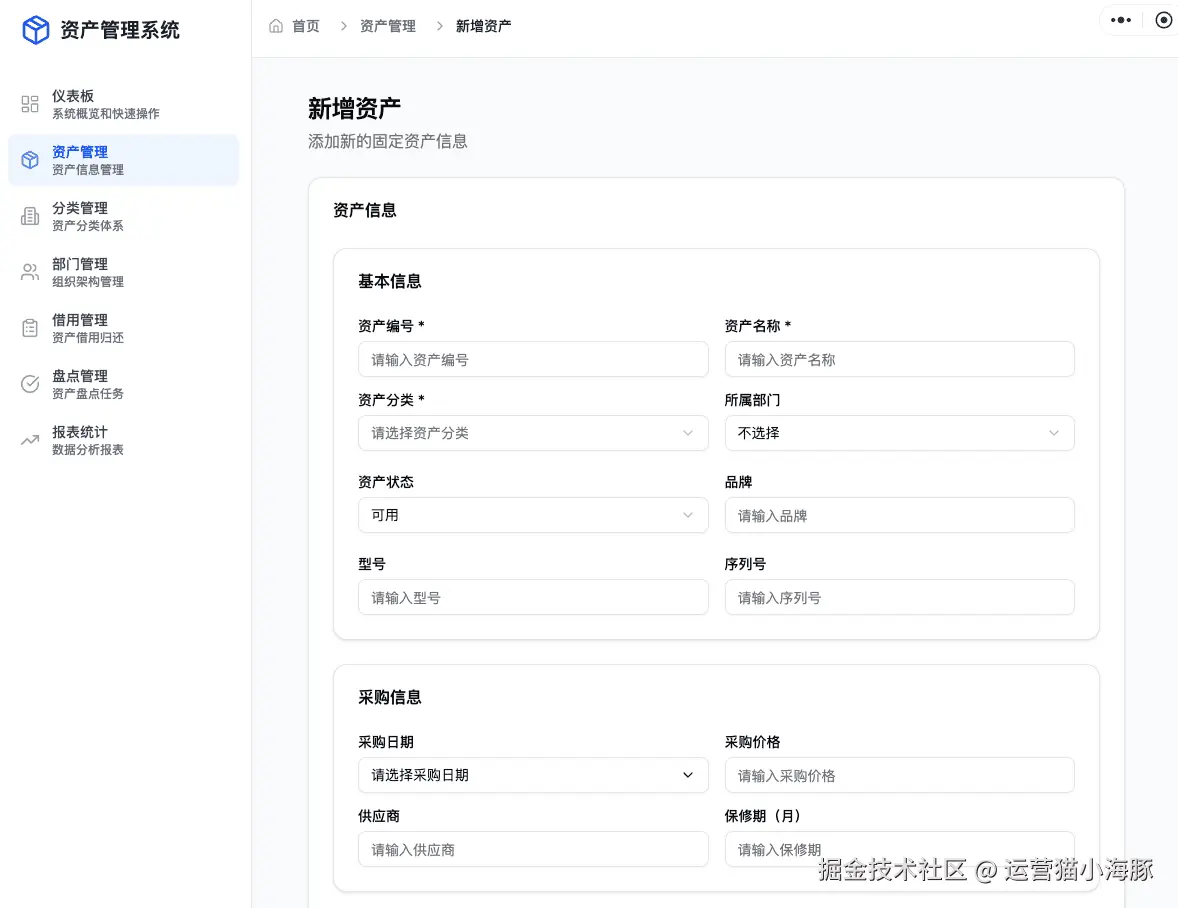Screen dimensions: 1178x908
Task: Open 盘点管理 sidebar item
Action: (x=123, y=384)
